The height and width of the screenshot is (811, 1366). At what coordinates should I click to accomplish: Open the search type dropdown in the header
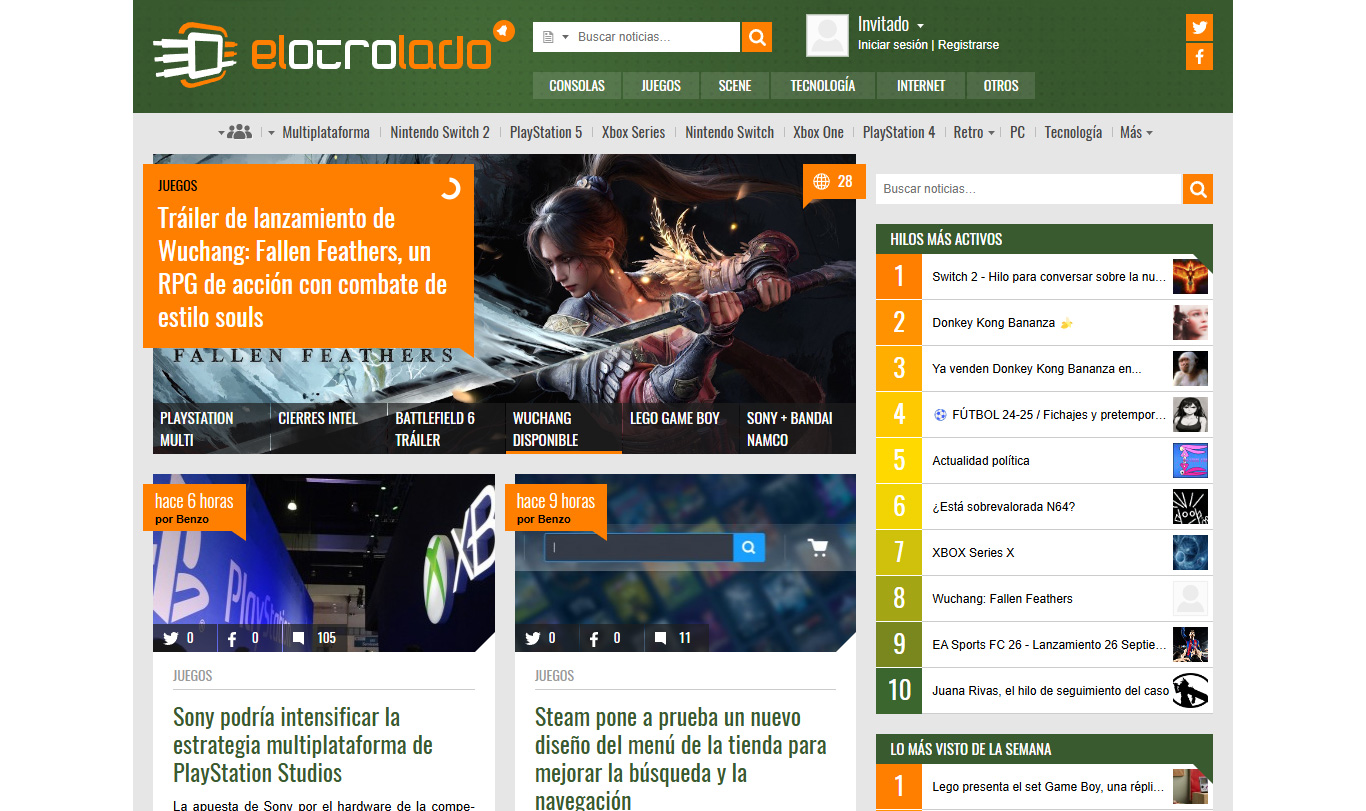tap(555, 37)
